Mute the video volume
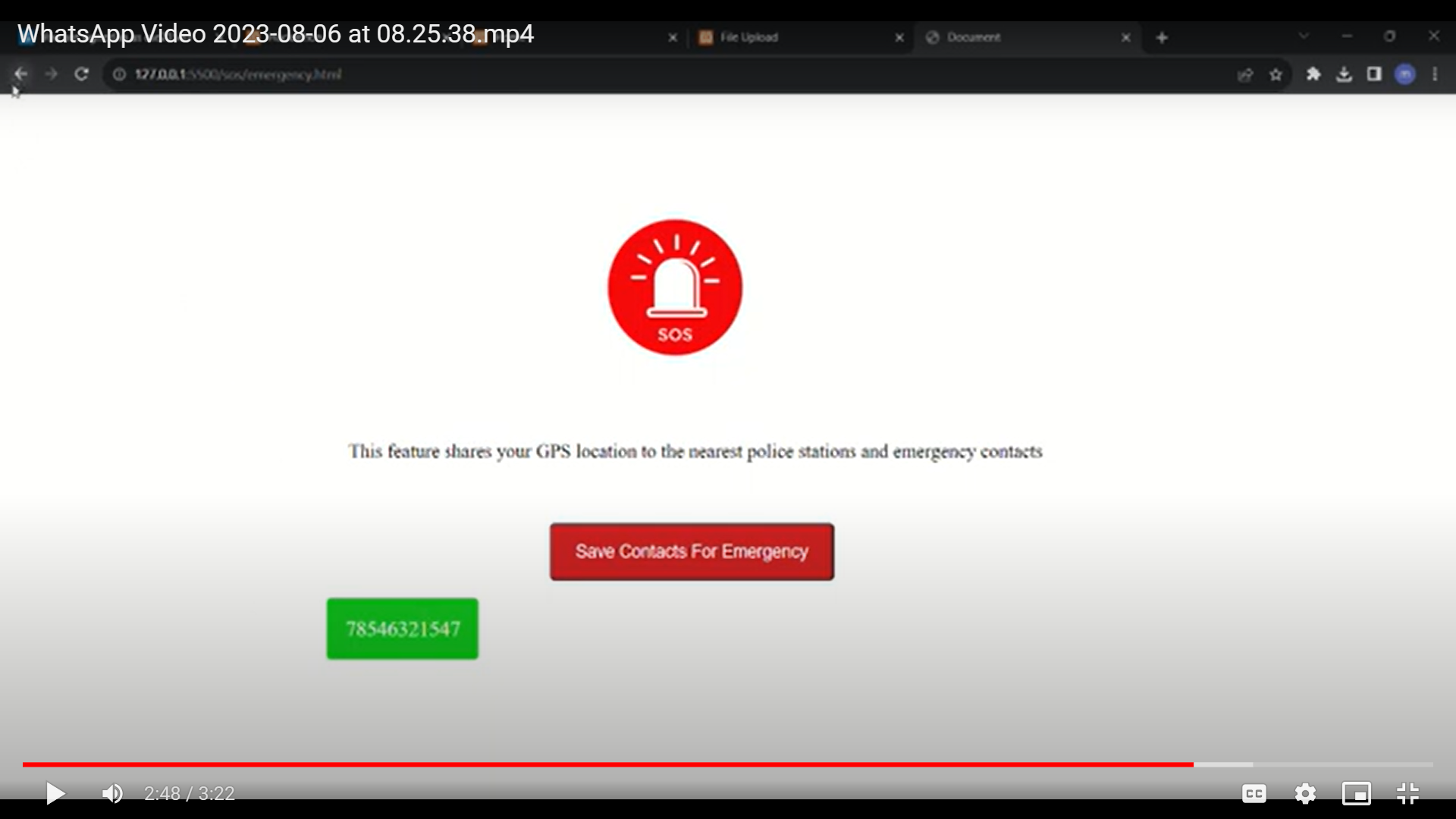 [112, 793]
